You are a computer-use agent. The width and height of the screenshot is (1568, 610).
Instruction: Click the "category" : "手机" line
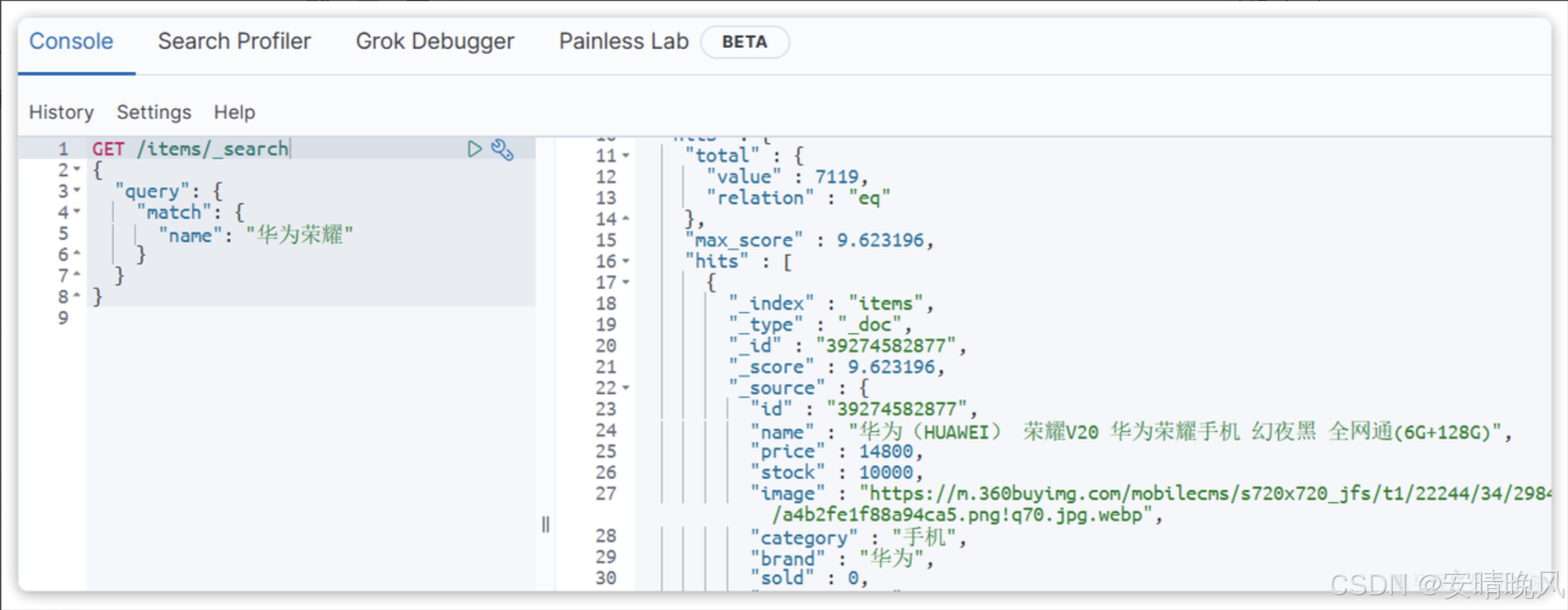point(858,538)
